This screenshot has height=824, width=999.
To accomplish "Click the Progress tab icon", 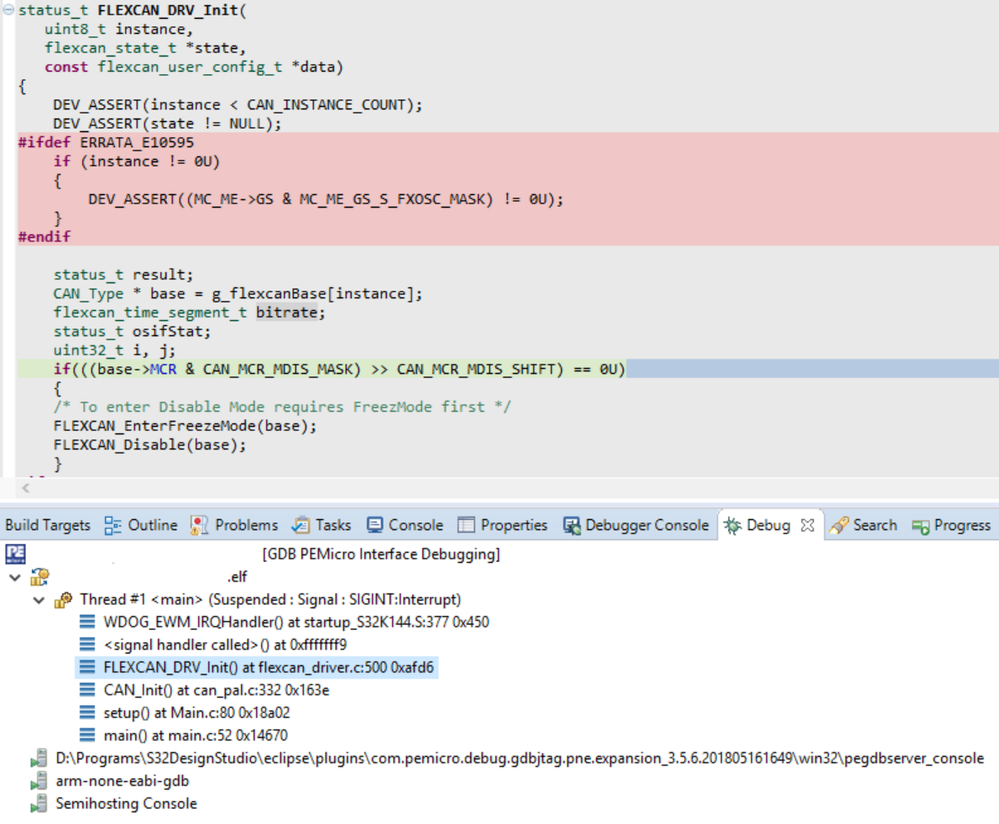I will coord(921,526).
